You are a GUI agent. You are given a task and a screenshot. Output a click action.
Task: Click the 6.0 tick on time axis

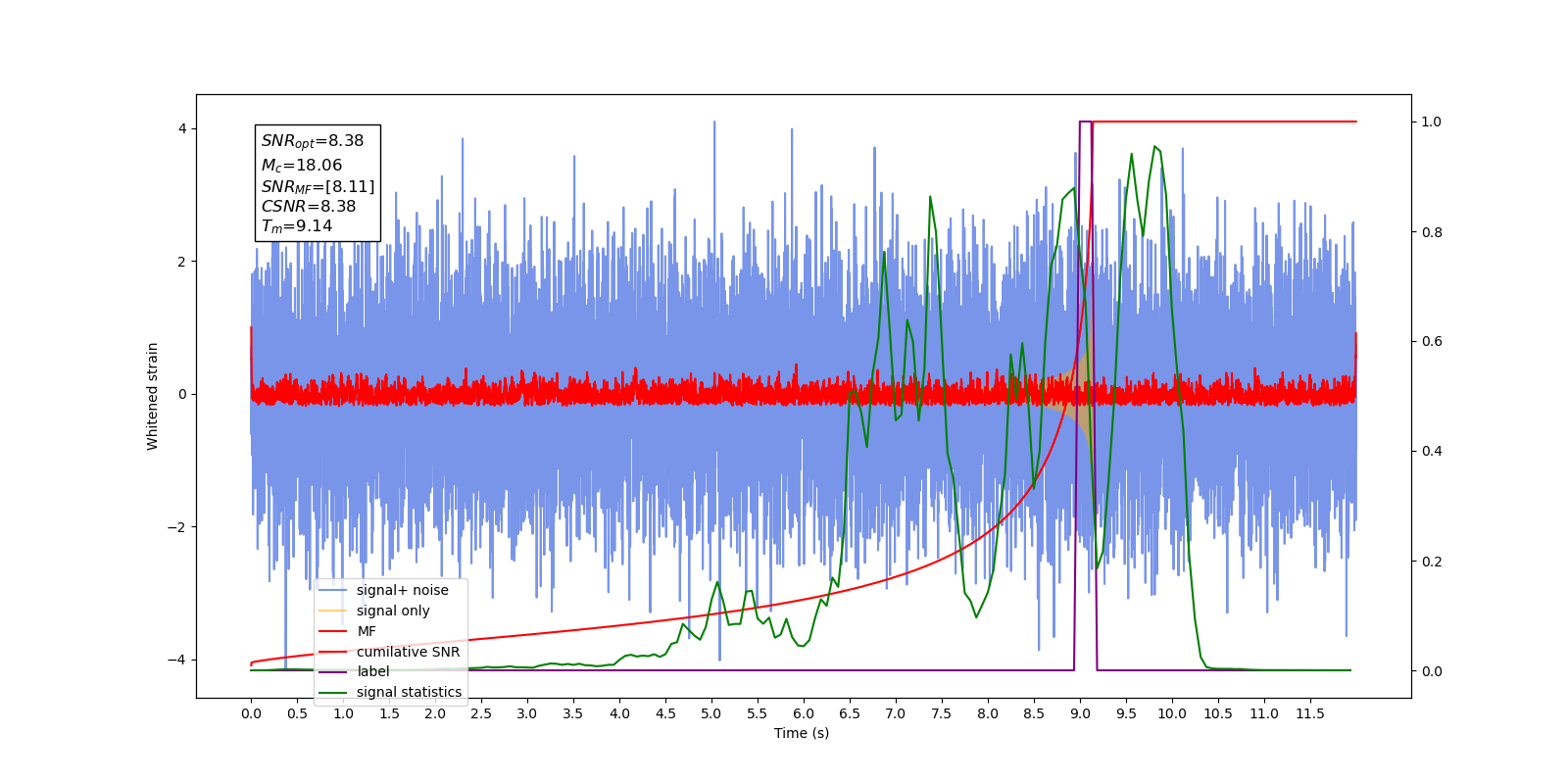804,713
